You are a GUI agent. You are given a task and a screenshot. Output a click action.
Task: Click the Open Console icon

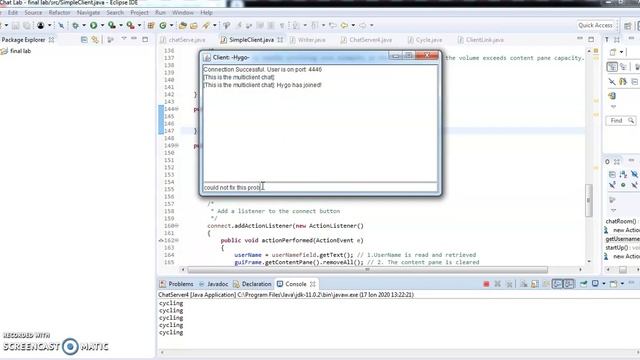[613, 284]
